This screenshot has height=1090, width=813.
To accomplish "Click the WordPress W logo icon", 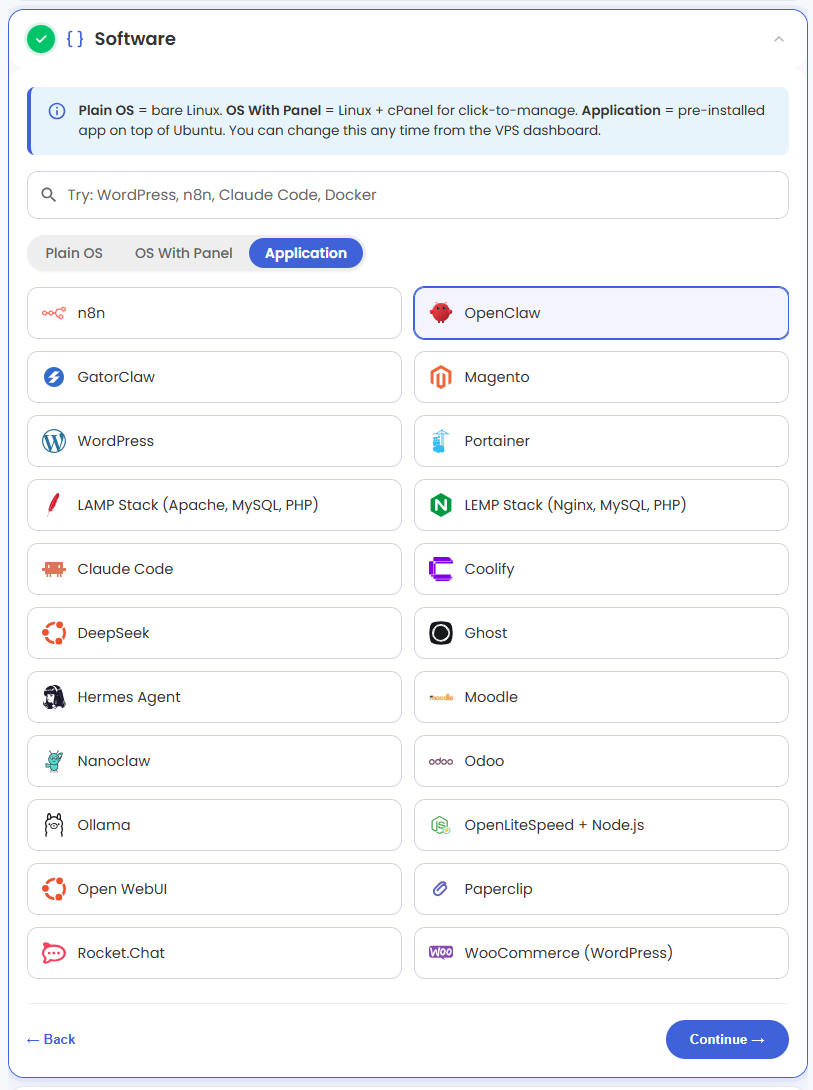I will tap(54, 441).
